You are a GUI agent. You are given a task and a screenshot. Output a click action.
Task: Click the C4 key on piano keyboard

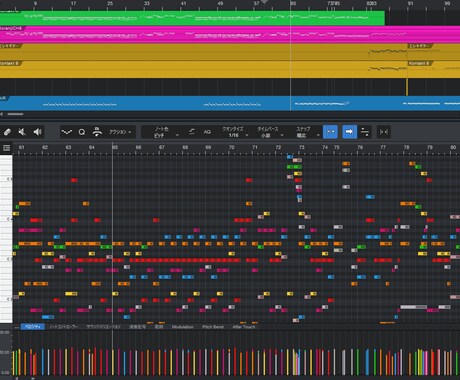pyautogui.click(x=6, y=219)
